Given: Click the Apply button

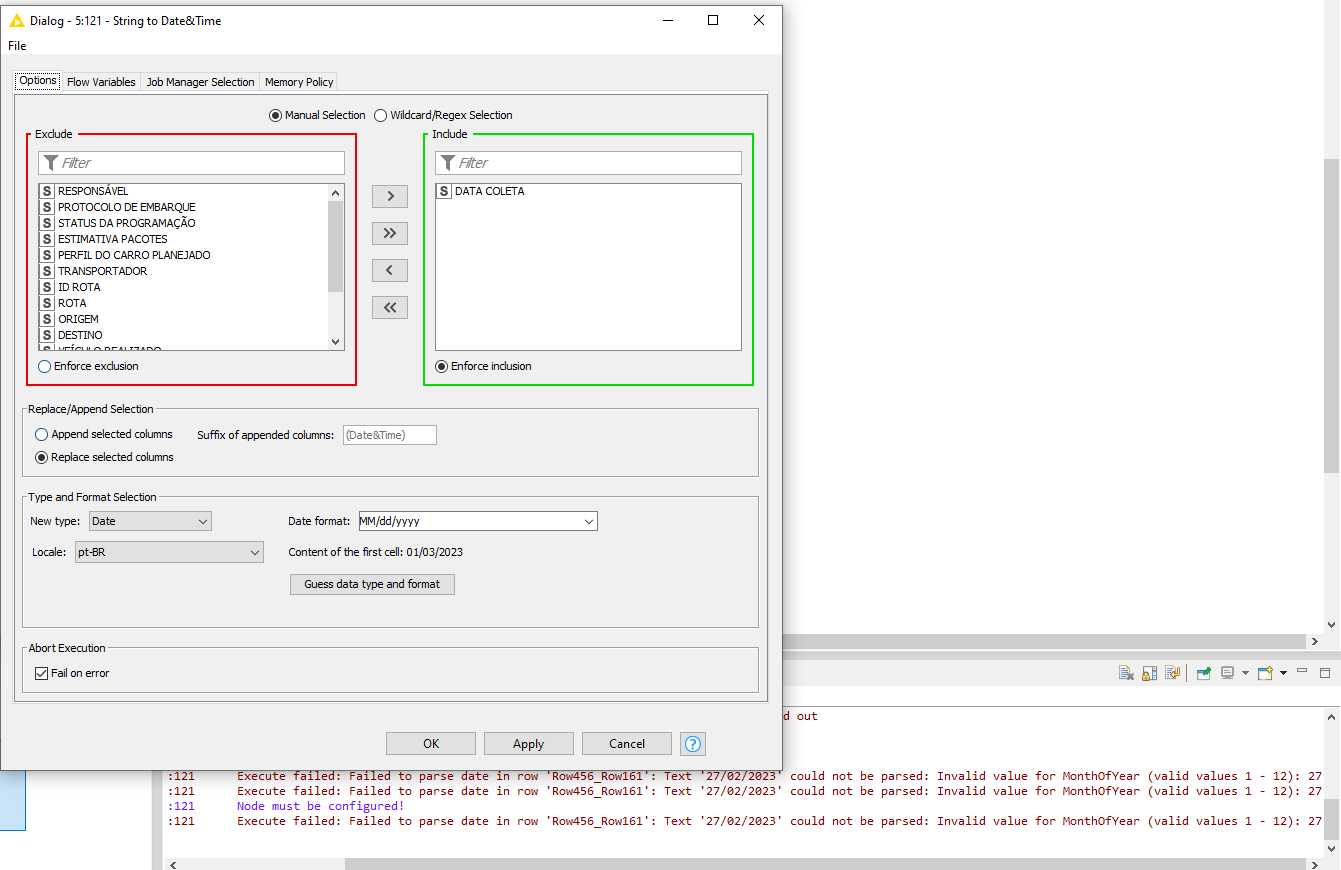Looking at the screenshot, I should 529,743.
